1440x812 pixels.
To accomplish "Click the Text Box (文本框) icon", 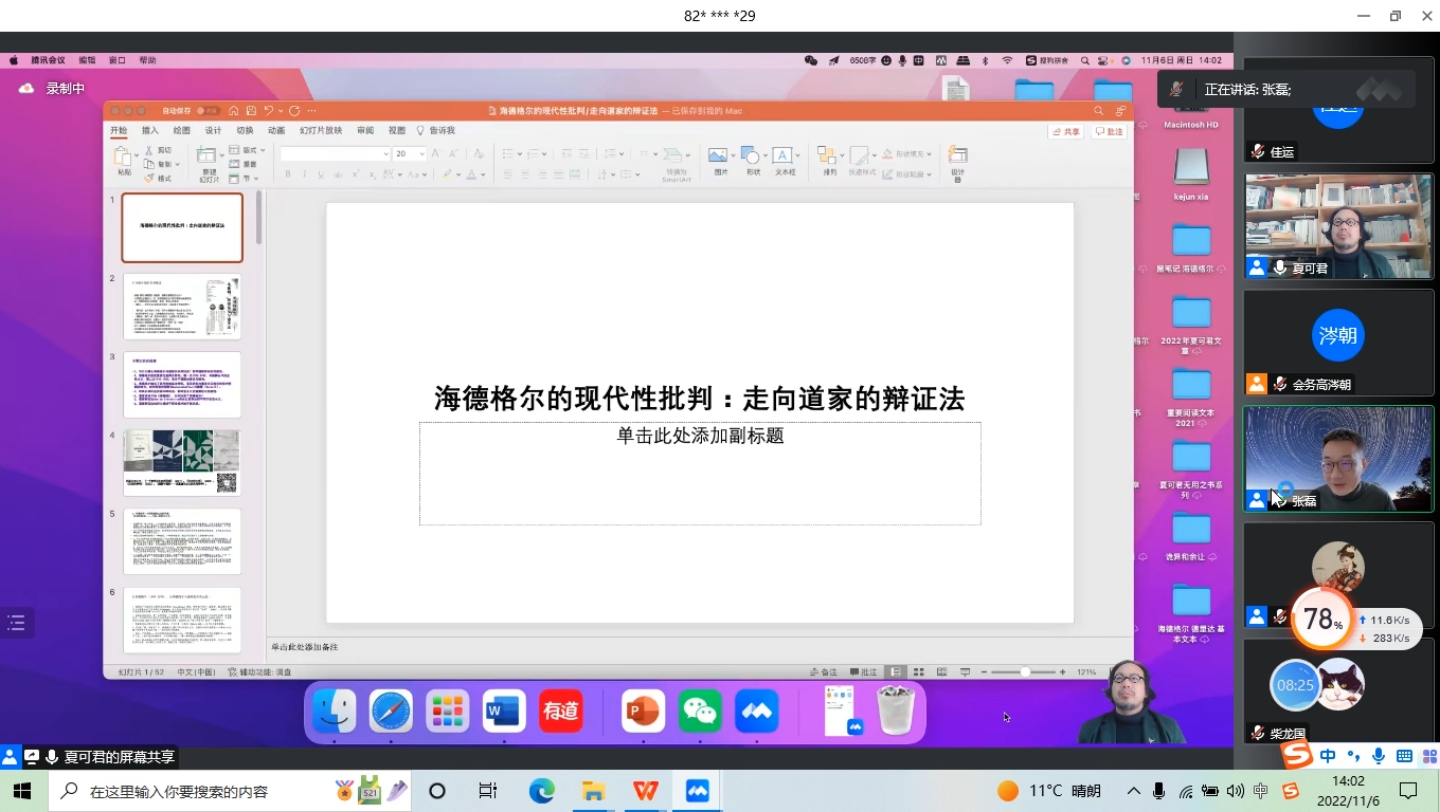I will (782, 155).
